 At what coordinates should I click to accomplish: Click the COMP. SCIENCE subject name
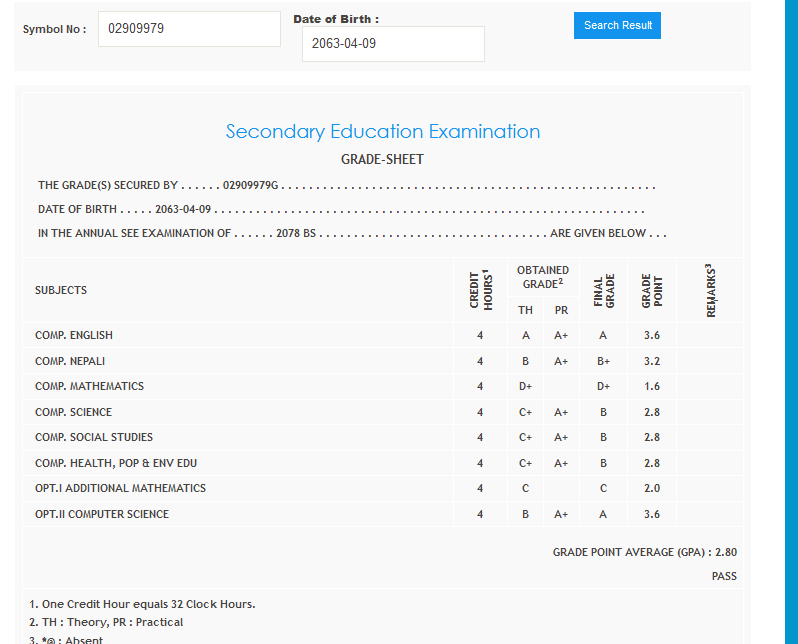[x=73, y=412]
